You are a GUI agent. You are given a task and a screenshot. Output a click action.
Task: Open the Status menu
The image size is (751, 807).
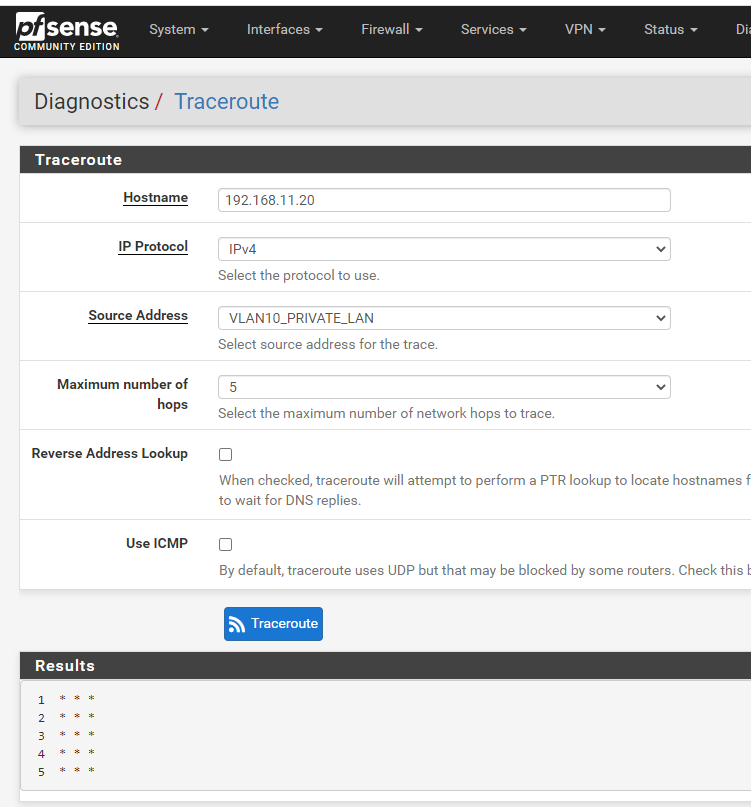671,29
